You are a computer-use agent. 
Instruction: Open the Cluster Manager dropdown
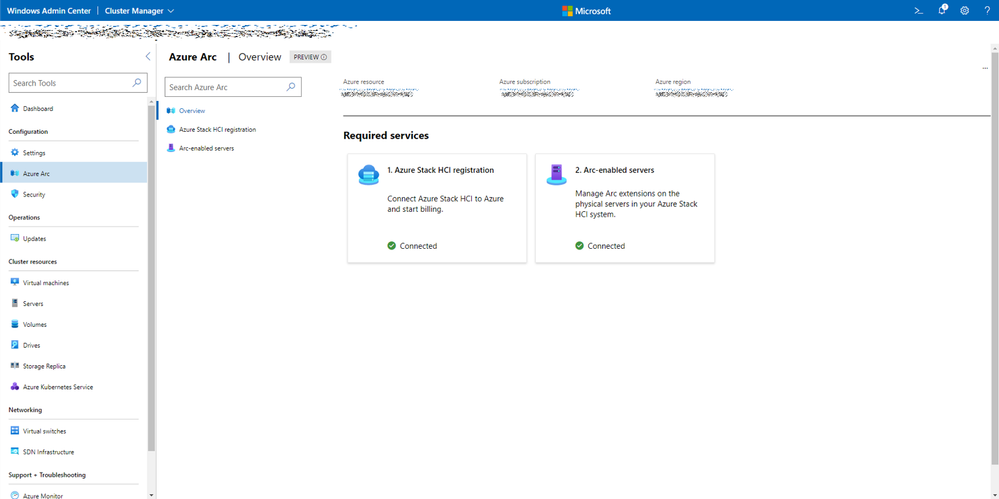point(140,11)
